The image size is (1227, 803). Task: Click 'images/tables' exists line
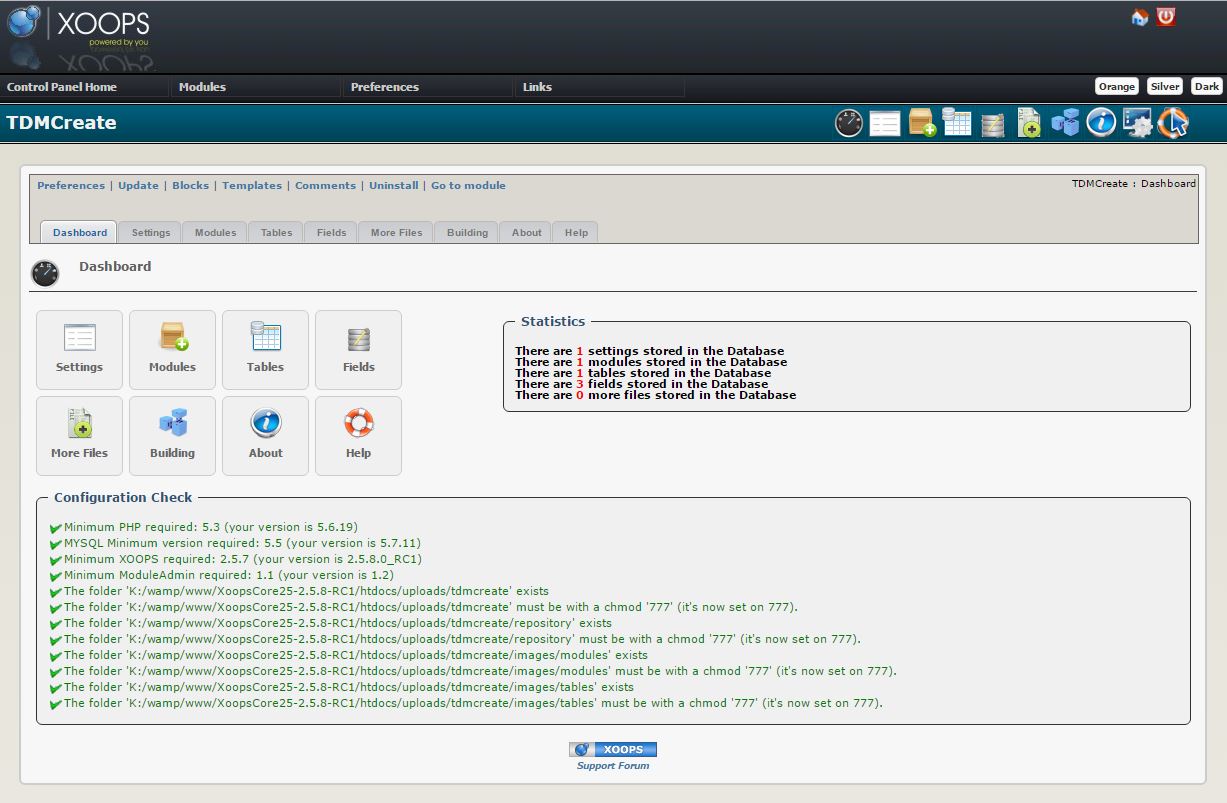pos(349,687)
